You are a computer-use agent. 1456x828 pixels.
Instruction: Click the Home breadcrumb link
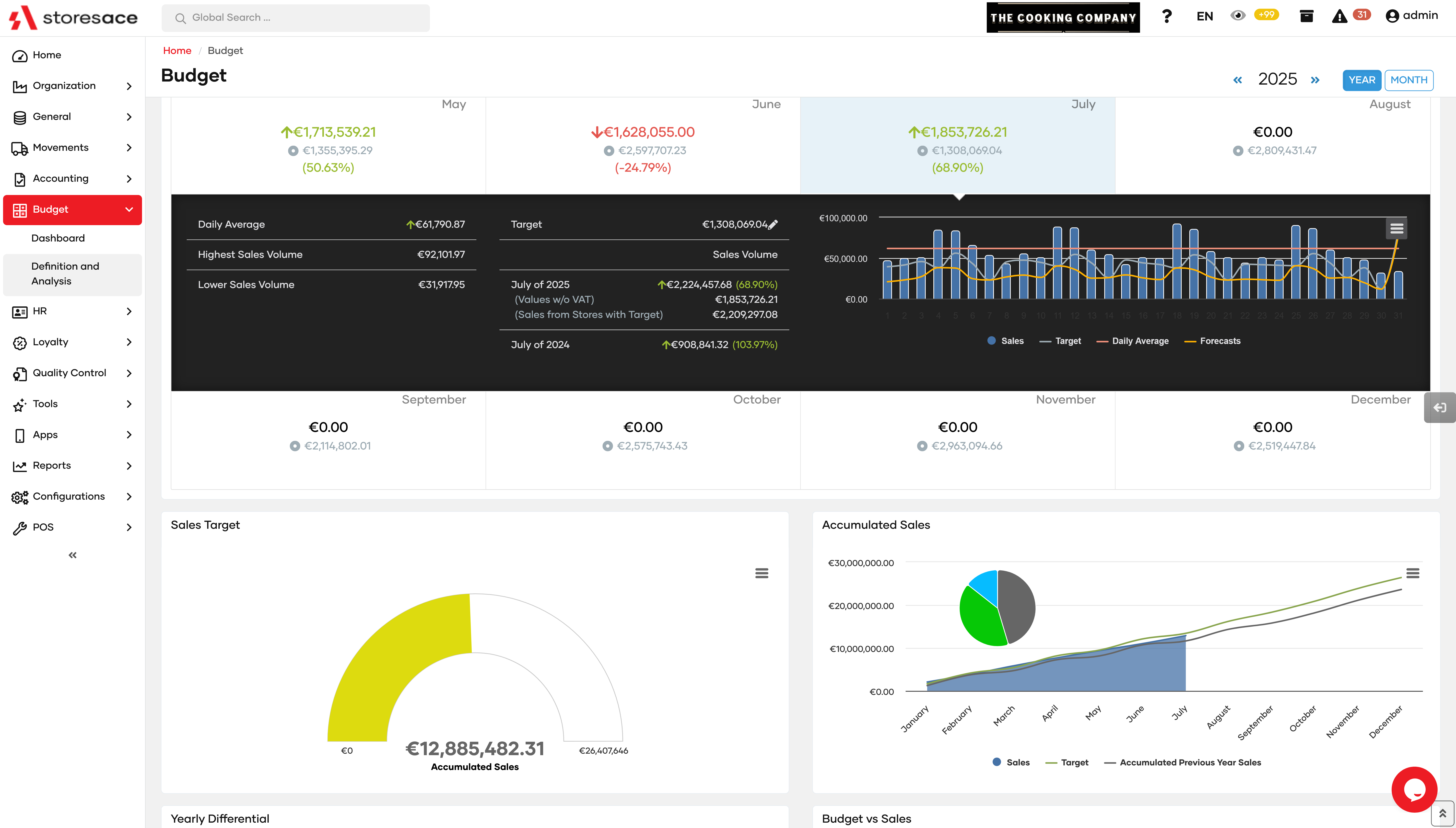177,51
